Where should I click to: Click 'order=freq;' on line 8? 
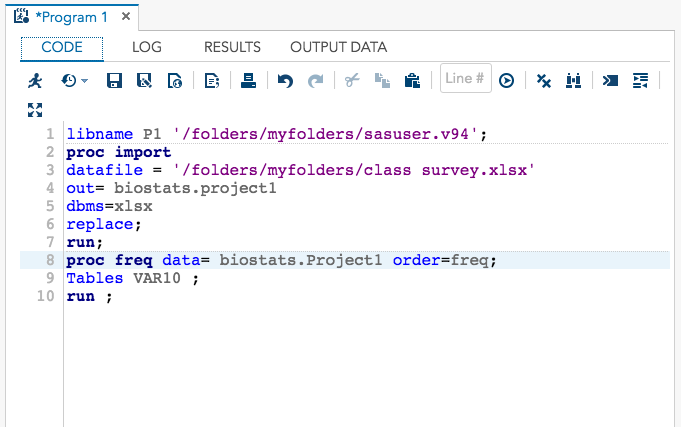[x=444, y=261]
